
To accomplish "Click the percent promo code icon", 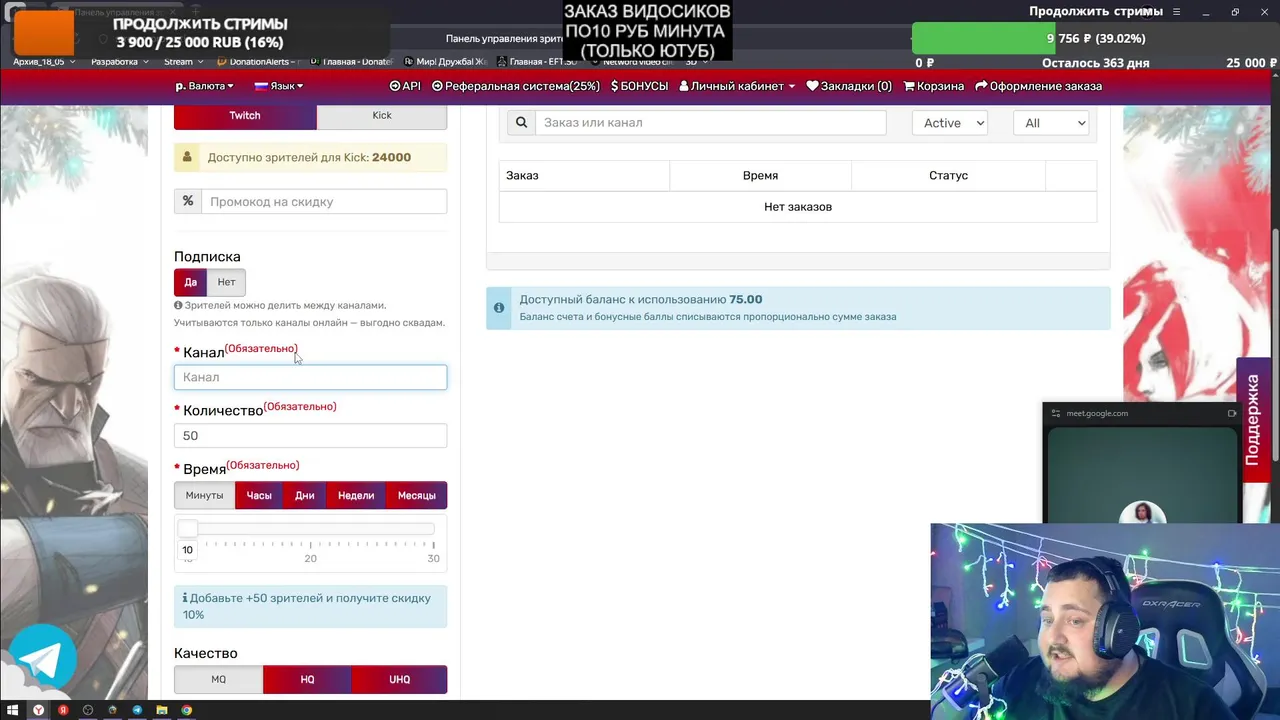I will pos(187,201).
